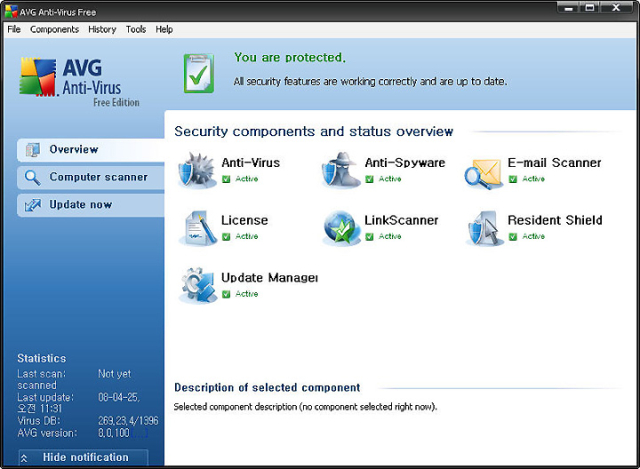The height and width of the screenshot is (469, 640).
Task: Click the LinkScanner component label
Action: point(401,220)
